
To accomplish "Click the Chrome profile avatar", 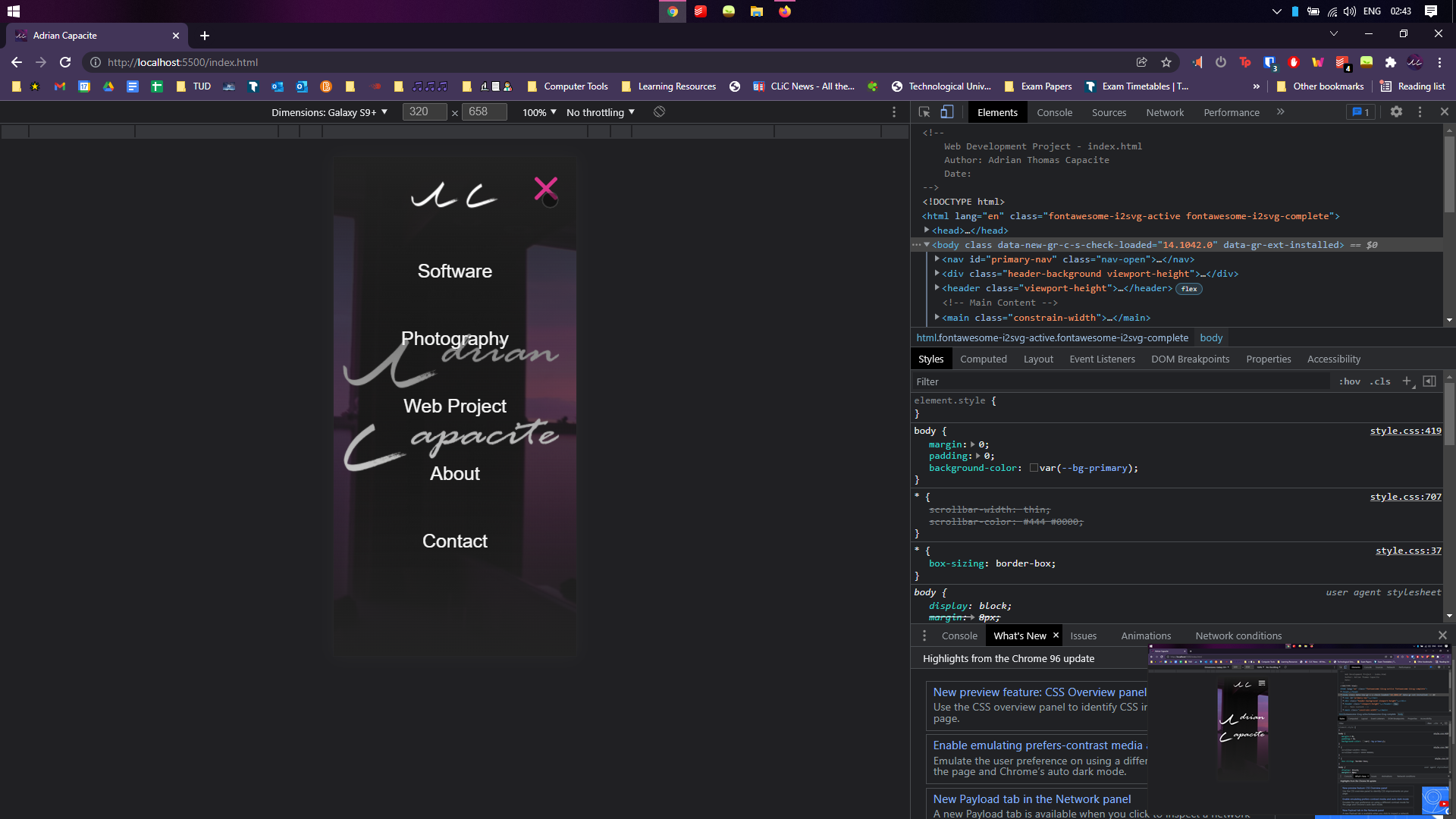I will (1415, 62).
